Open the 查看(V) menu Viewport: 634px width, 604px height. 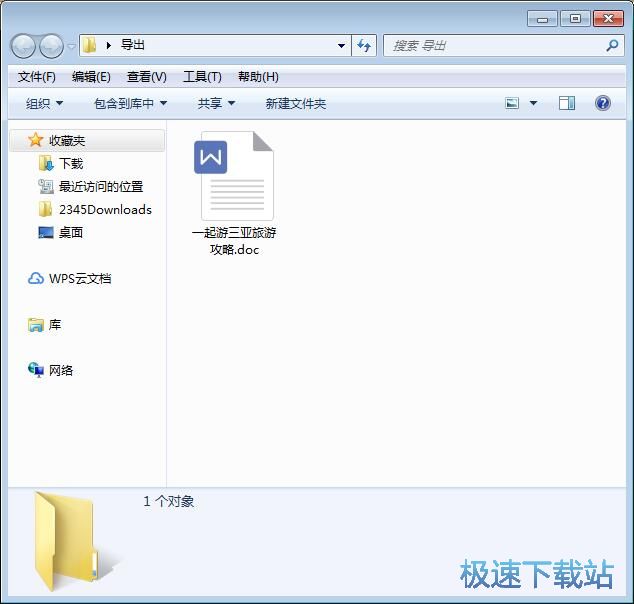(146, 76)
